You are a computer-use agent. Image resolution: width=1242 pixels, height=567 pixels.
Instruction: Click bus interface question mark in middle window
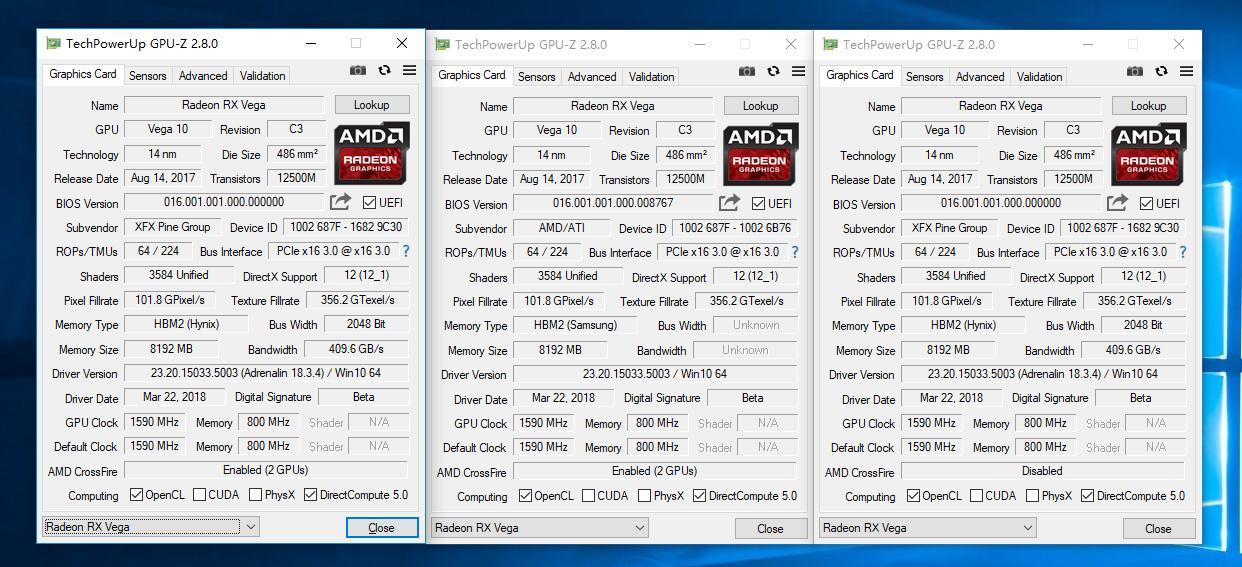(795, 253)
